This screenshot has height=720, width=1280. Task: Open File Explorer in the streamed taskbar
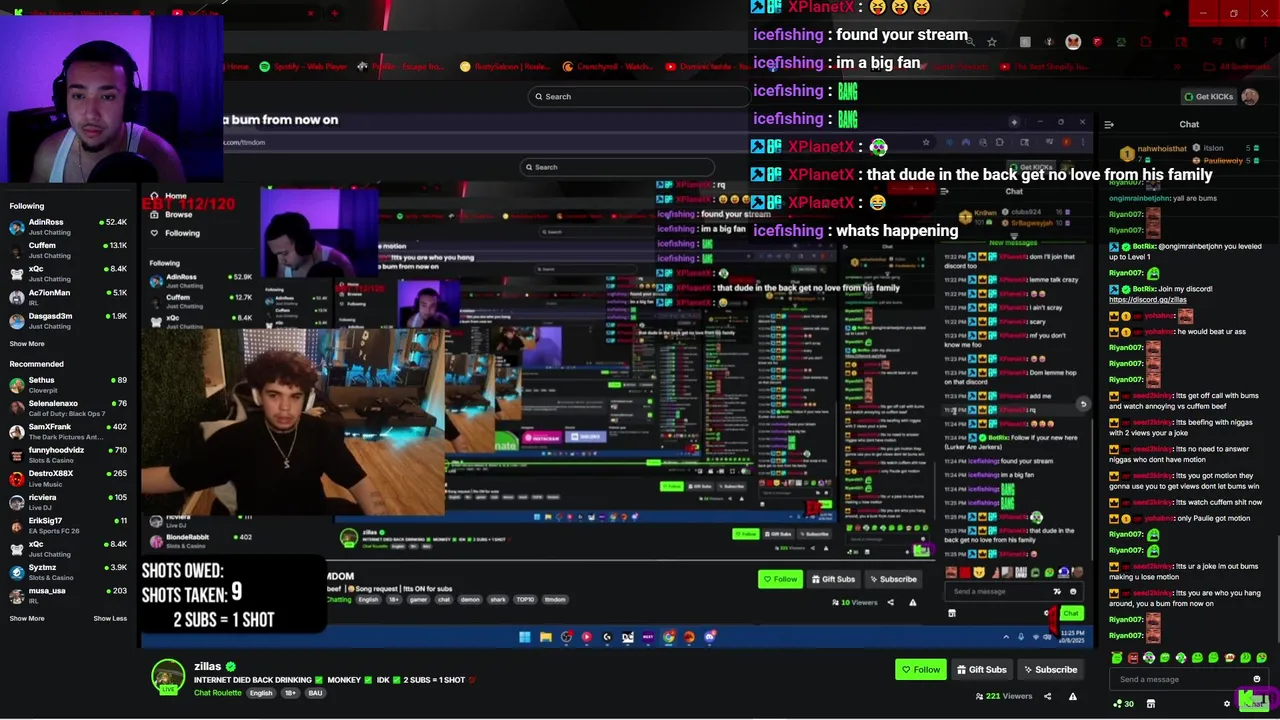click(545, 637)
